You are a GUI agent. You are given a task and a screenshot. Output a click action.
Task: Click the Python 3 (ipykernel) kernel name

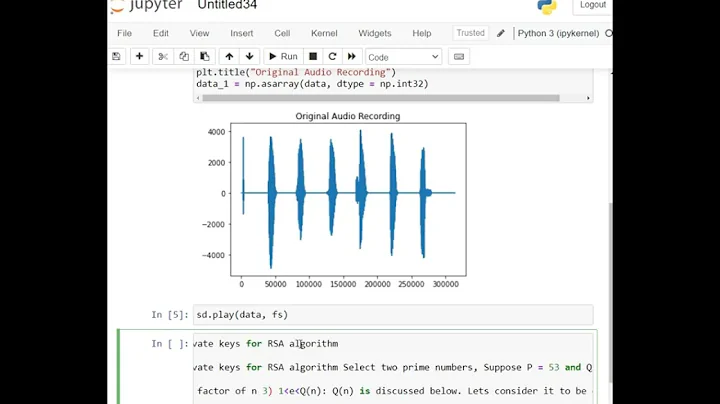[x=558, y=33]
